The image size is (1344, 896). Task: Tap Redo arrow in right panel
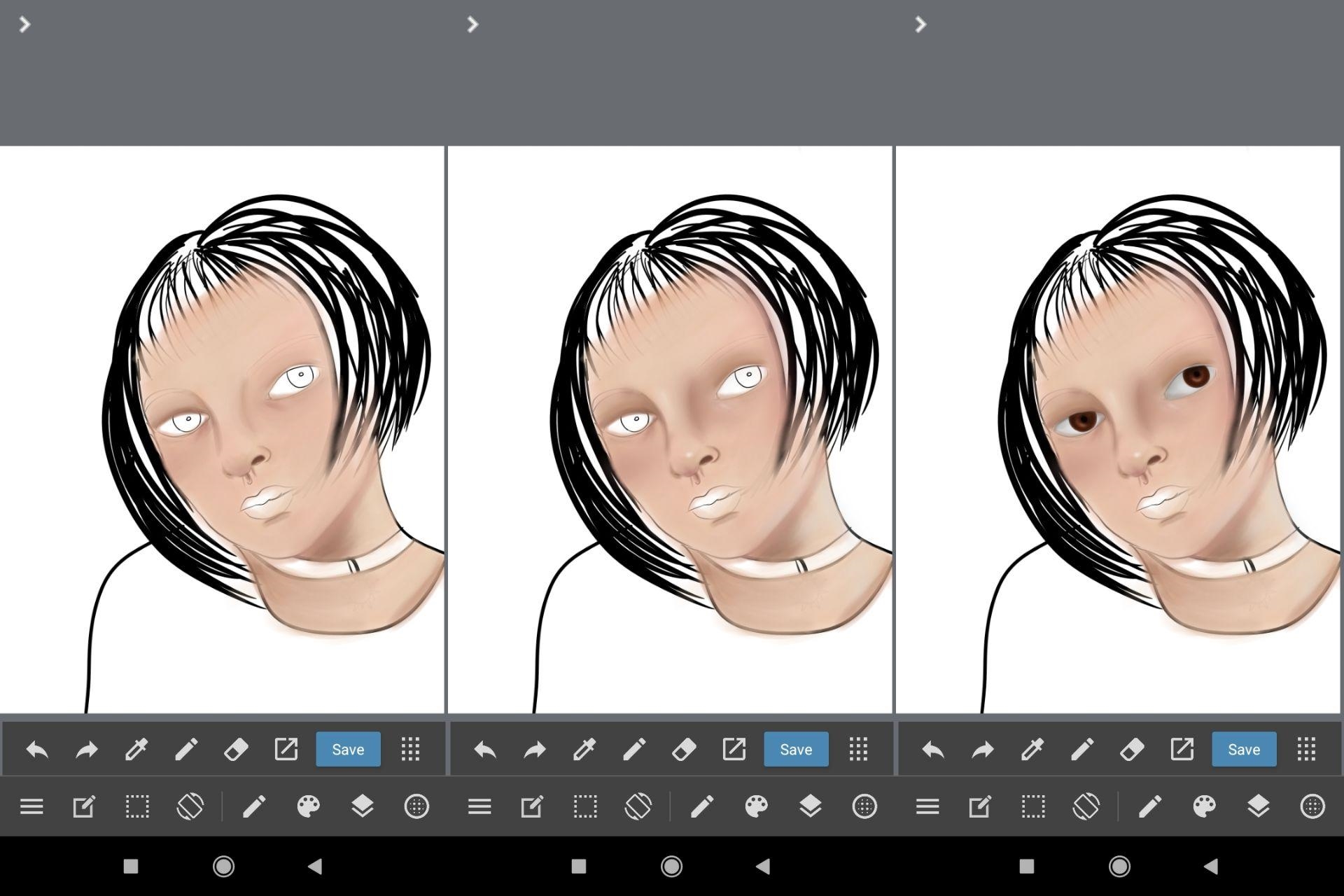[x=983, y=750]
